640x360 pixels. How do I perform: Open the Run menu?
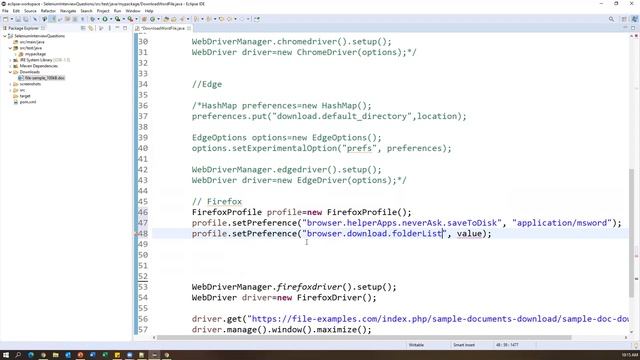[118, 11]
